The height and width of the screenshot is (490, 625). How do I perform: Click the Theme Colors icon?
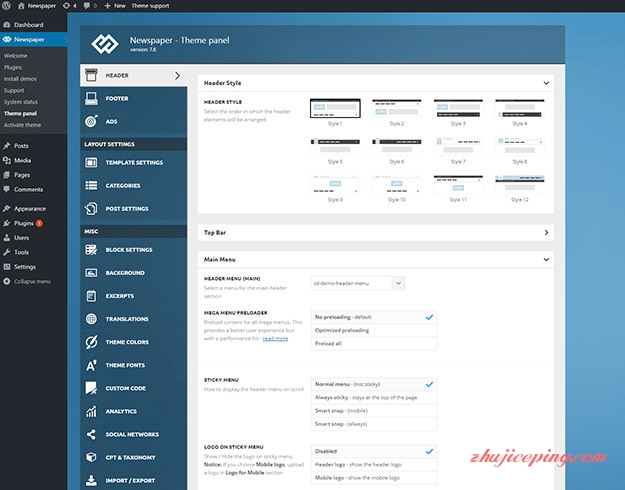pos(91,342)
